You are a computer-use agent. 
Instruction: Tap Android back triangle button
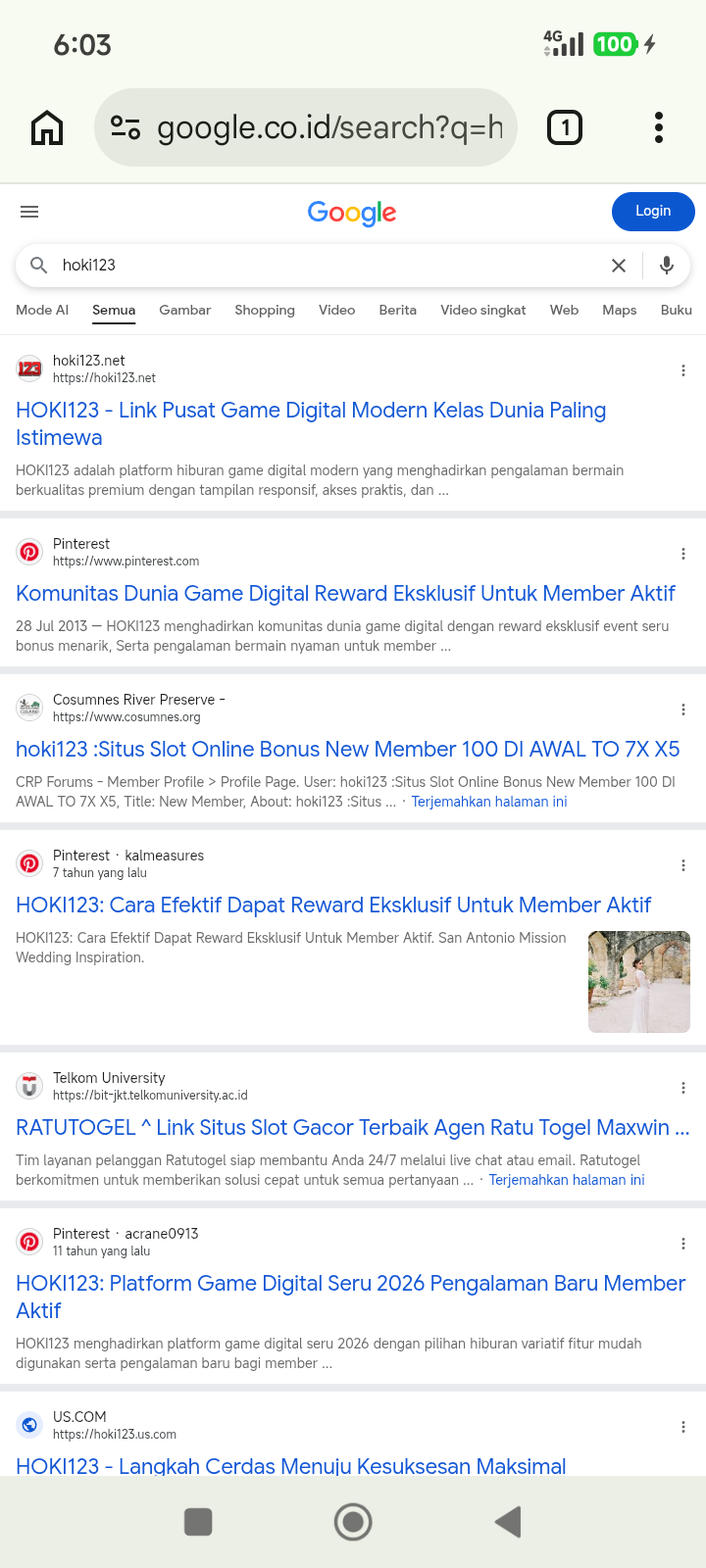508,1522
